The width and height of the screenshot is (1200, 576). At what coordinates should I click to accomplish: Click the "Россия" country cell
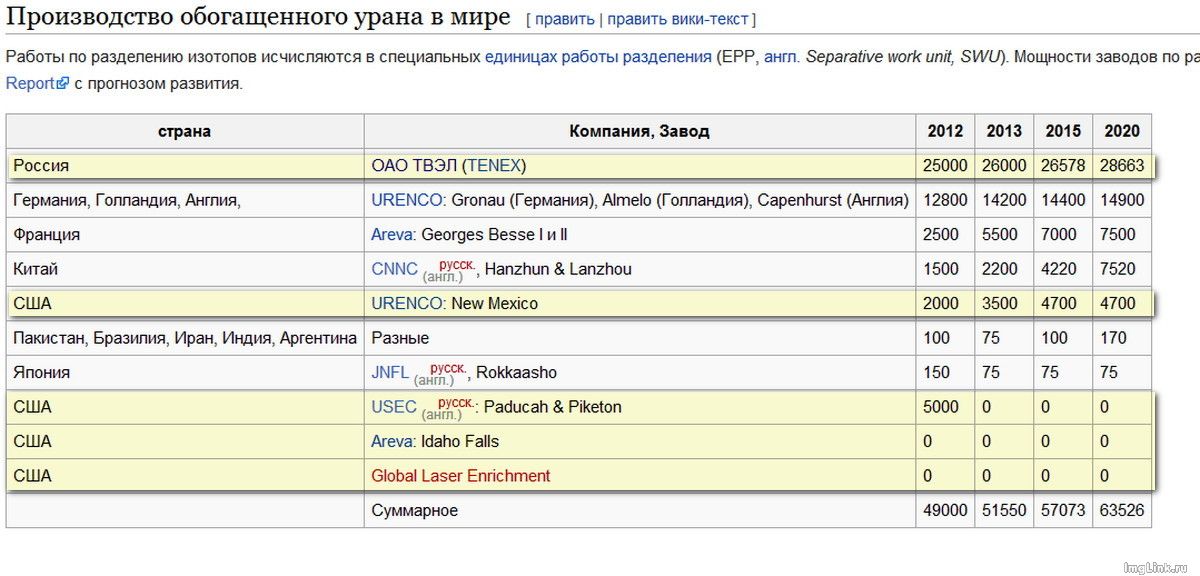tap(185, 166)
